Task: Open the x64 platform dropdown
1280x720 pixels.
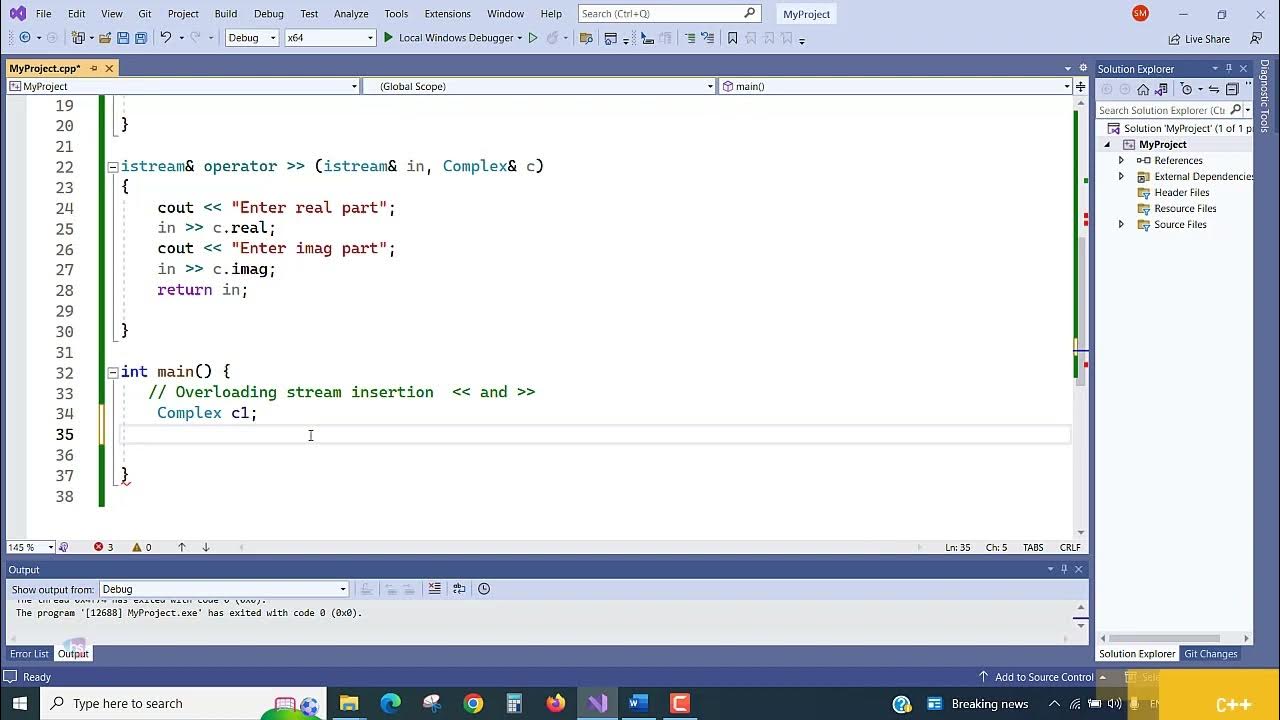Action: pos(329,38)
